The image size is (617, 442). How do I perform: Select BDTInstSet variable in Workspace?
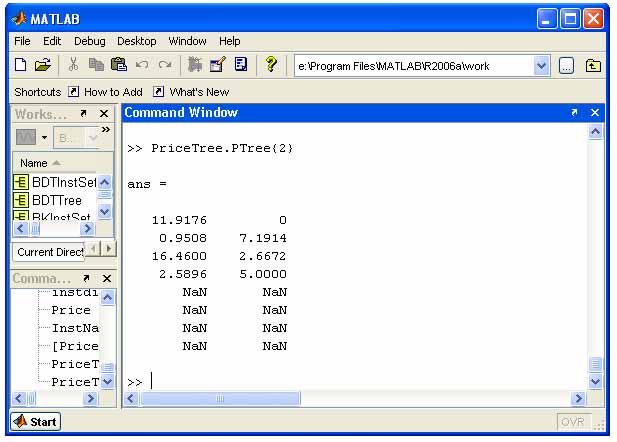click(x=55, y=182)
